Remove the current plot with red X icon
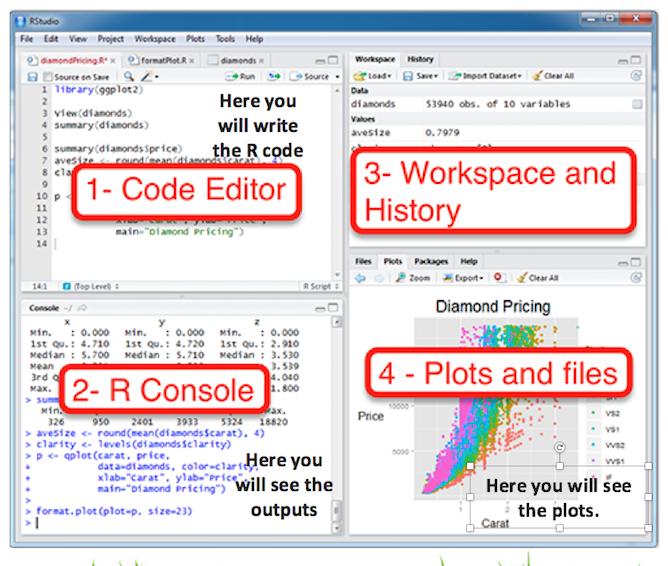This screenshot has height=566, width=668. tap(499, 277)
